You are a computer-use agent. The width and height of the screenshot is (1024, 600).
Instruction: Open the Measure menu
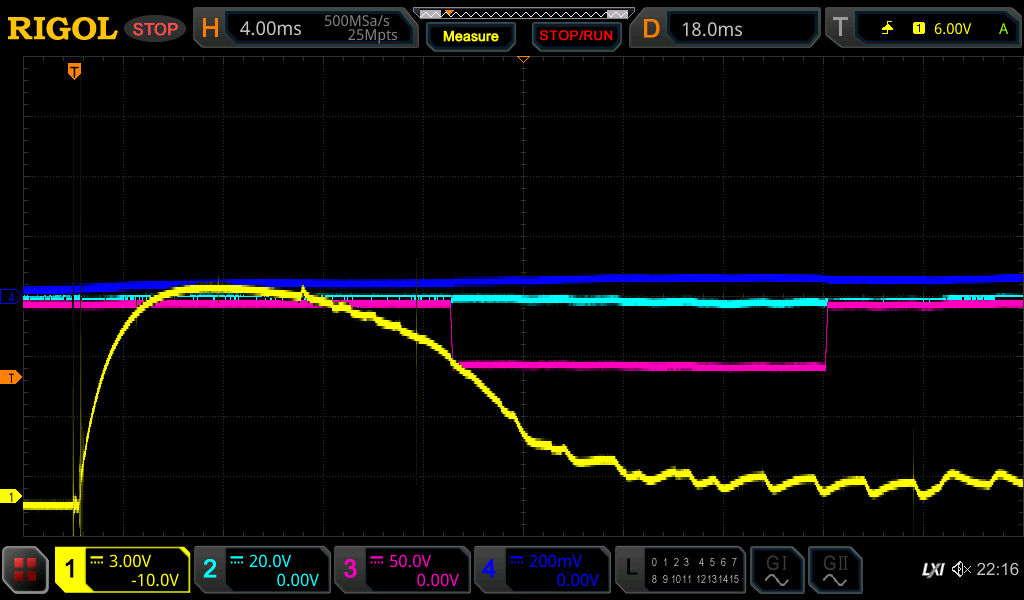tap(470, 36)
